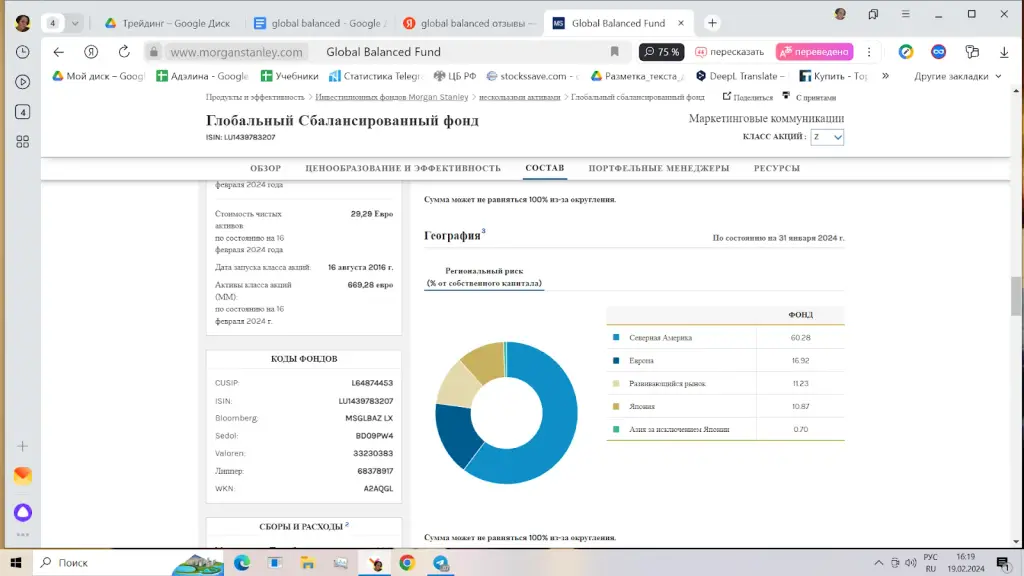Select the 'Региональный риск' chart tab
The width and height of the screenshot is (1024, 576).
[484, 277]
